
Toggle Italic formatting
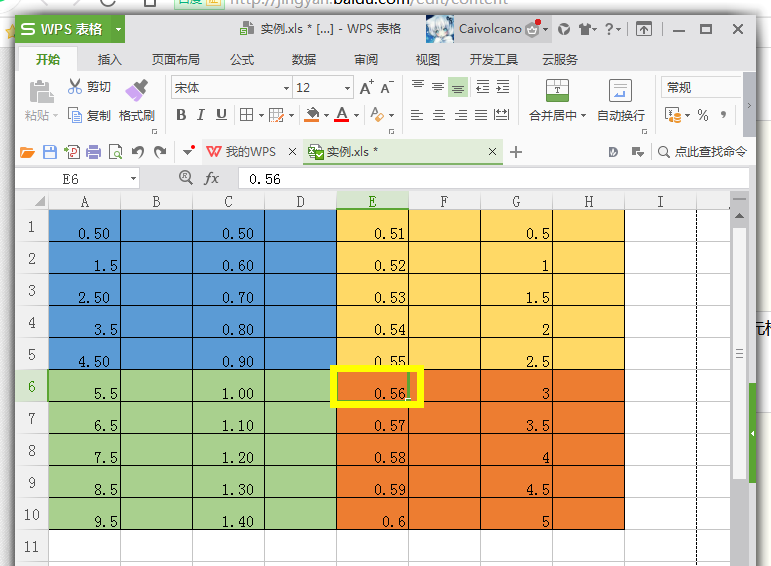click(x=201, y=115)
